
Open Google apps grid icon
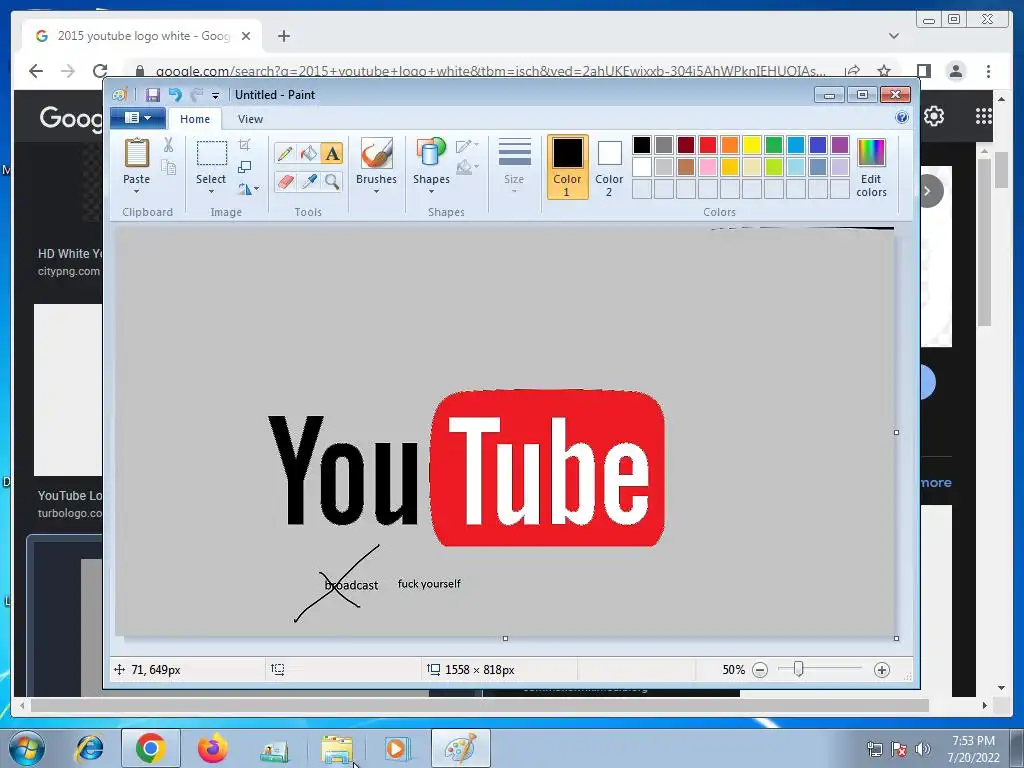984,116
